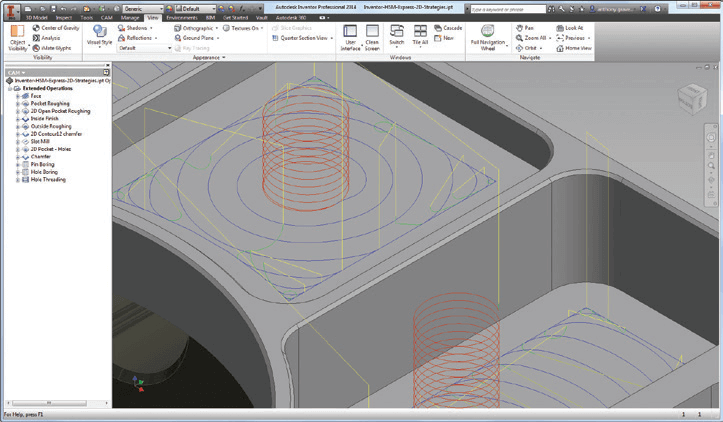Click the Cascade windows button
Viewport: 723px width, 422px height.
coord(448,28)
